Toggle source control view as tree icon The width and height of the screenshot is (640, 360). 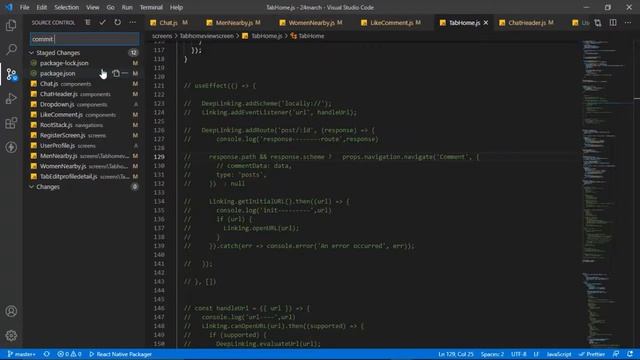pyautogui.click(x=88, y=22)
